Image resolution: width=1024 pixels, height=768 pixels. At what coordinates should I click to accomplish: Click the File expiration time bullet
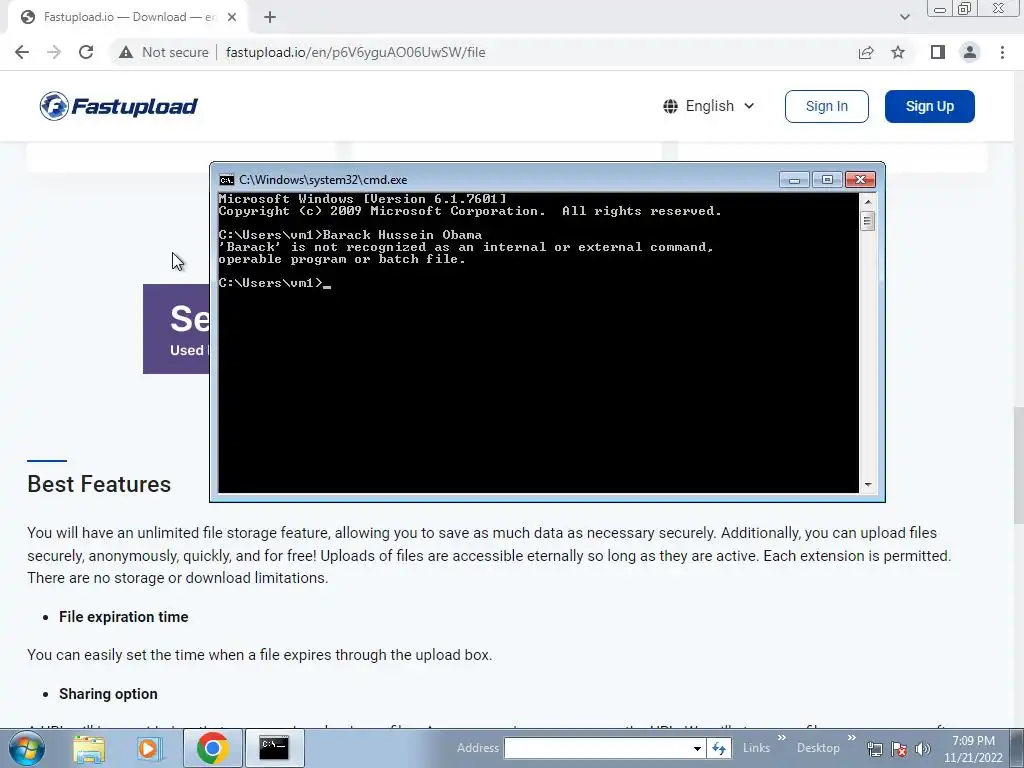(x=123, y=617)
